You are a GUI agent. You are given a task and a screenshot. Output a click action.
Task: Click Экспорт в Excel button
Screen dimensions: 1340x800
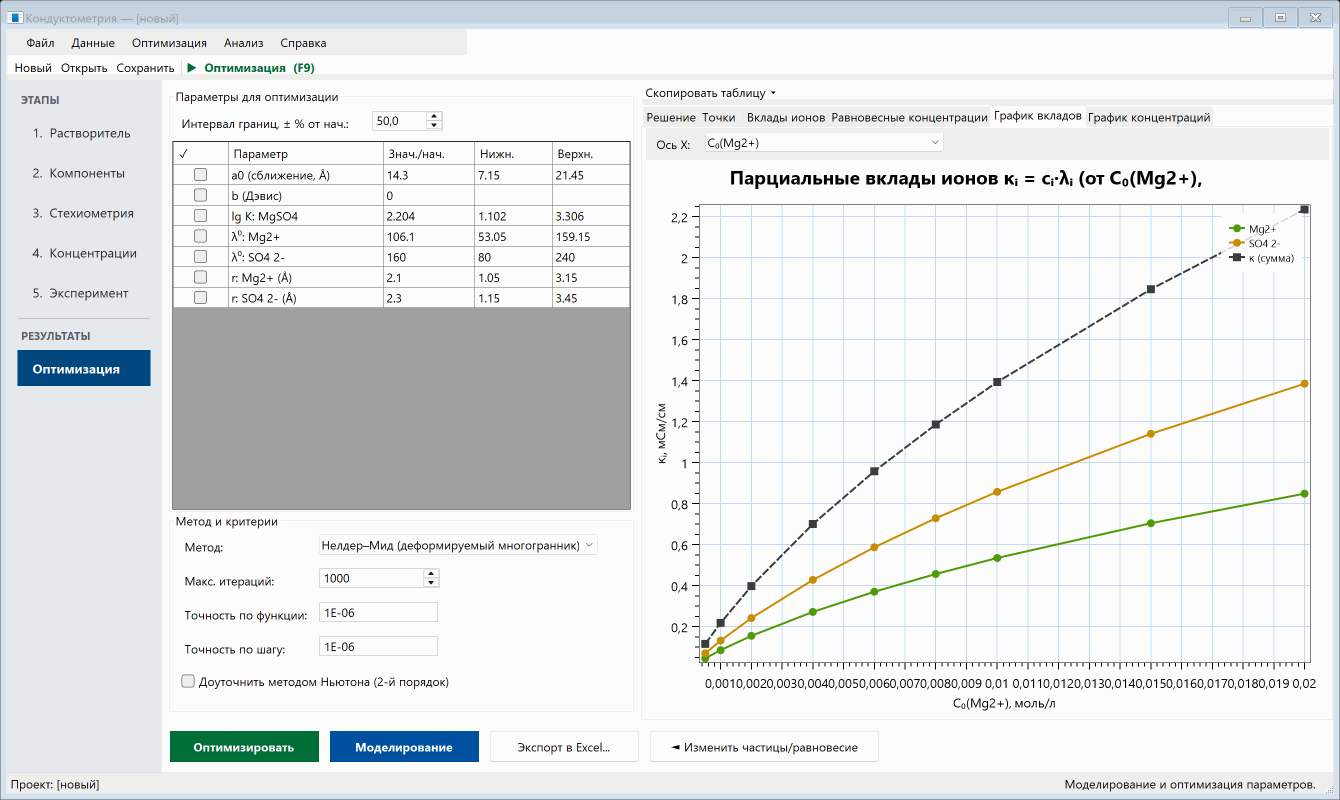click(564, 747)
